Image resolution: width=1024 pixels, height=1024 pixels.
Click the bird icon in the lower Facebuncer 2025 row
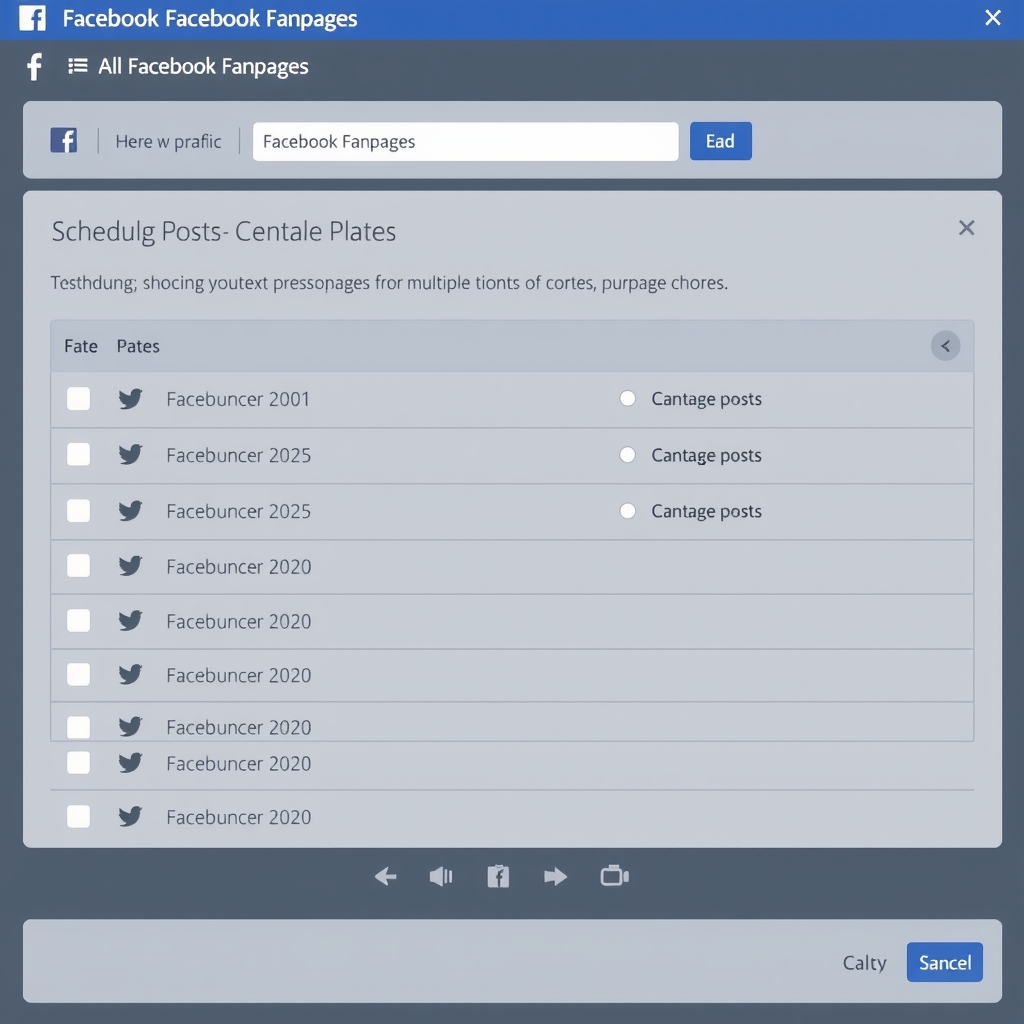130,511
